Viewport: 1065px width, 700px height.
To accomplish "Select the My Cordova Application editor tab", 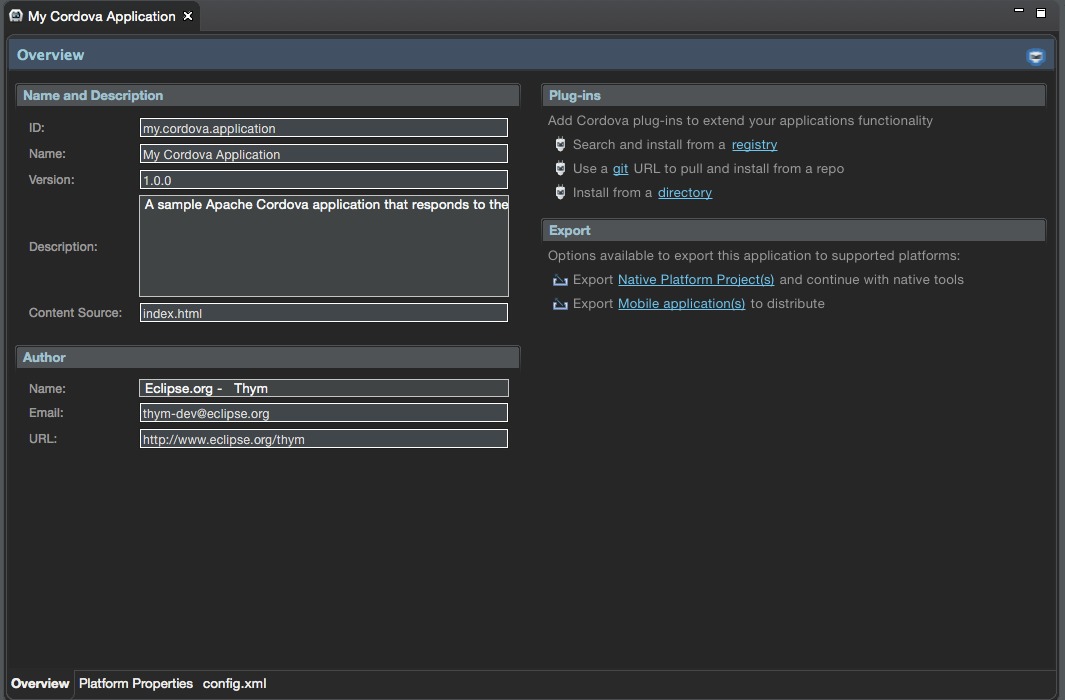I will click(x=102, y=16).
